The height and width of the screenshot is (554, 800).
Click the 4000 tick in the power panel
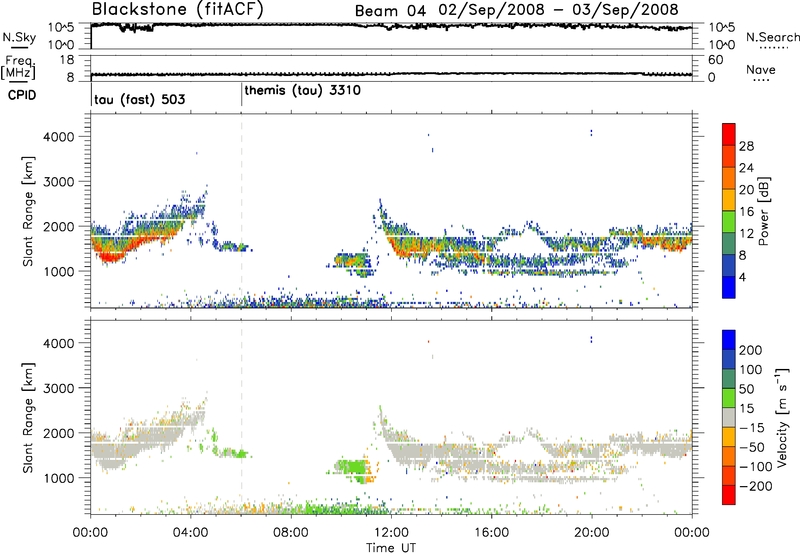point(59,137)
